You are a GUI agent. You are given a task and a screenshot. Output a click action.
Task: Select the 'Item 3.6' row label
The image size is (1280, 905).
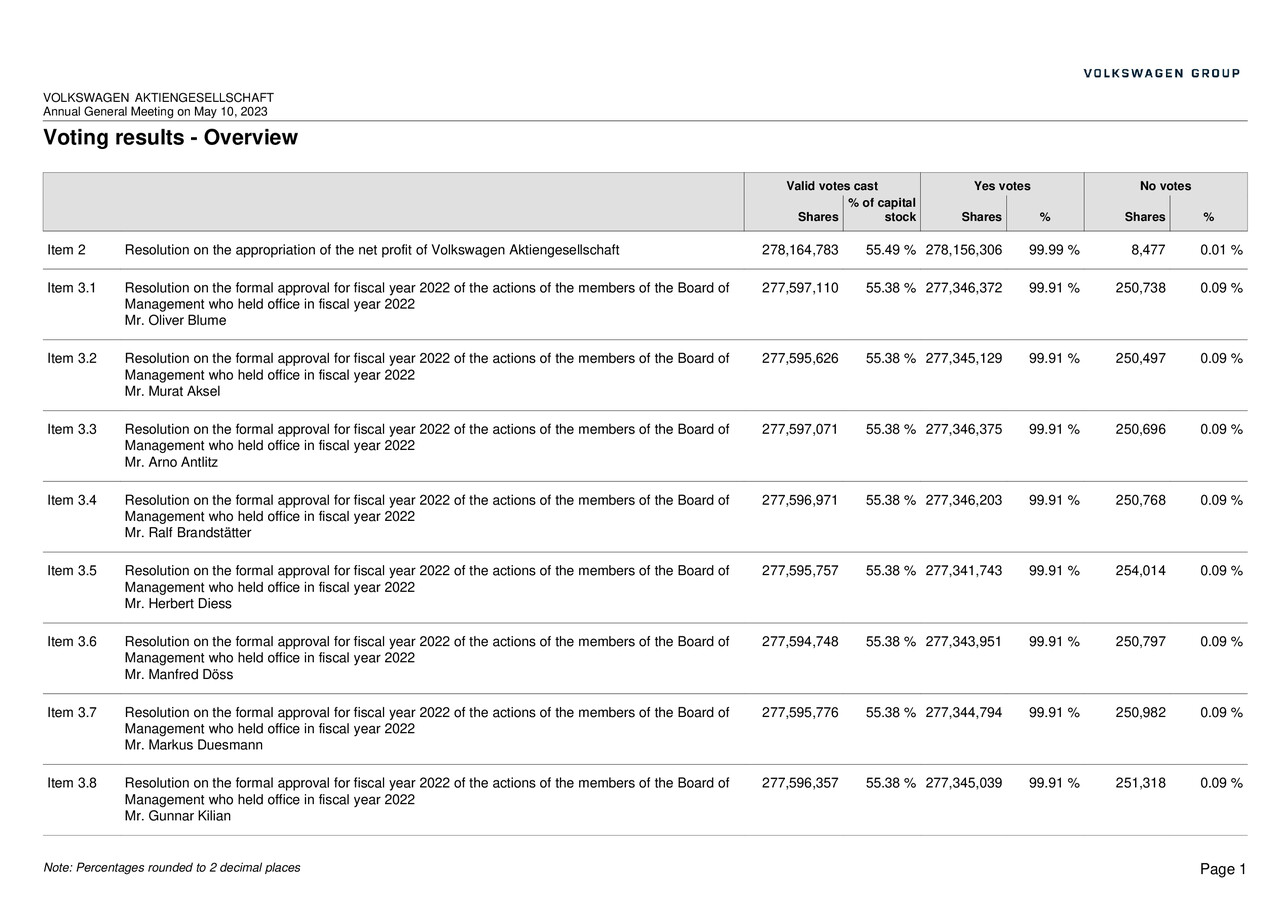click(x=72, y=643)
